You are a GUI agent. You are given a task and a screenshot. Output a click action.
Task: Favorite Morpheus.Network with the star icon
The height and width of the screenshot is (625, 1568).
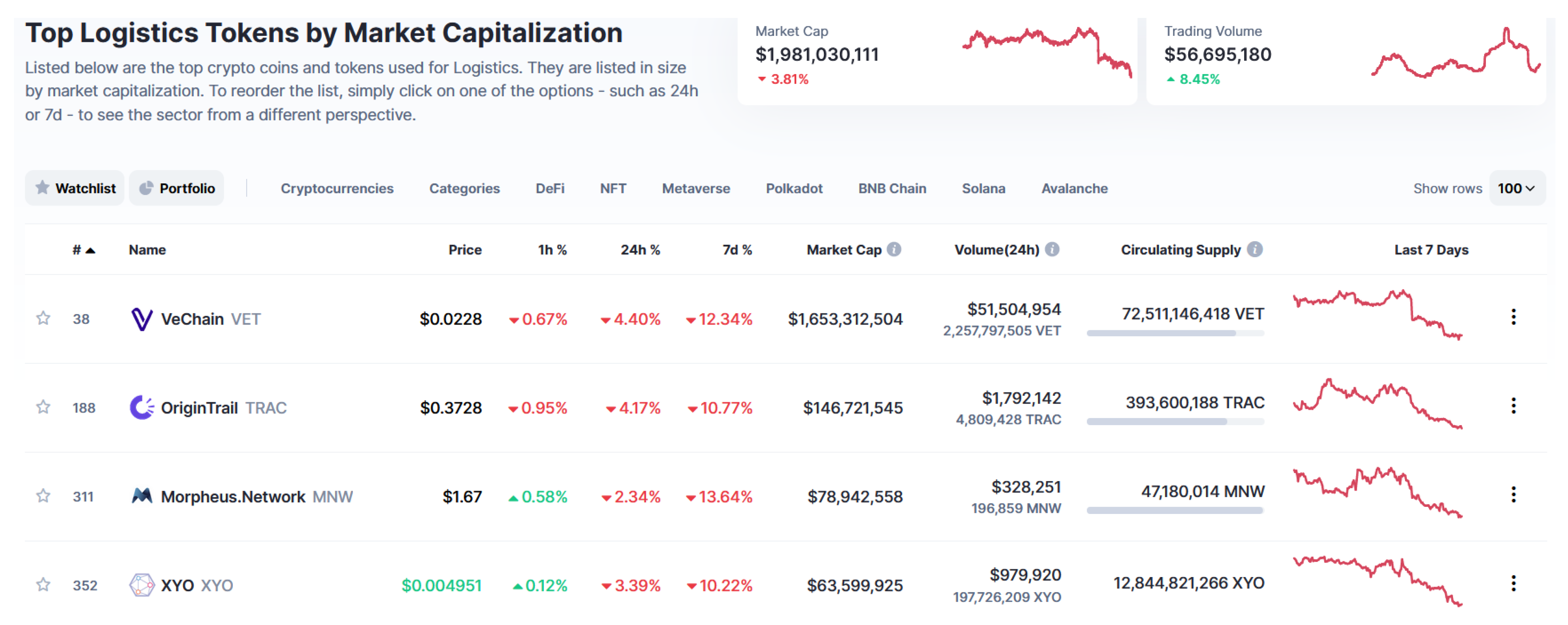43,496
